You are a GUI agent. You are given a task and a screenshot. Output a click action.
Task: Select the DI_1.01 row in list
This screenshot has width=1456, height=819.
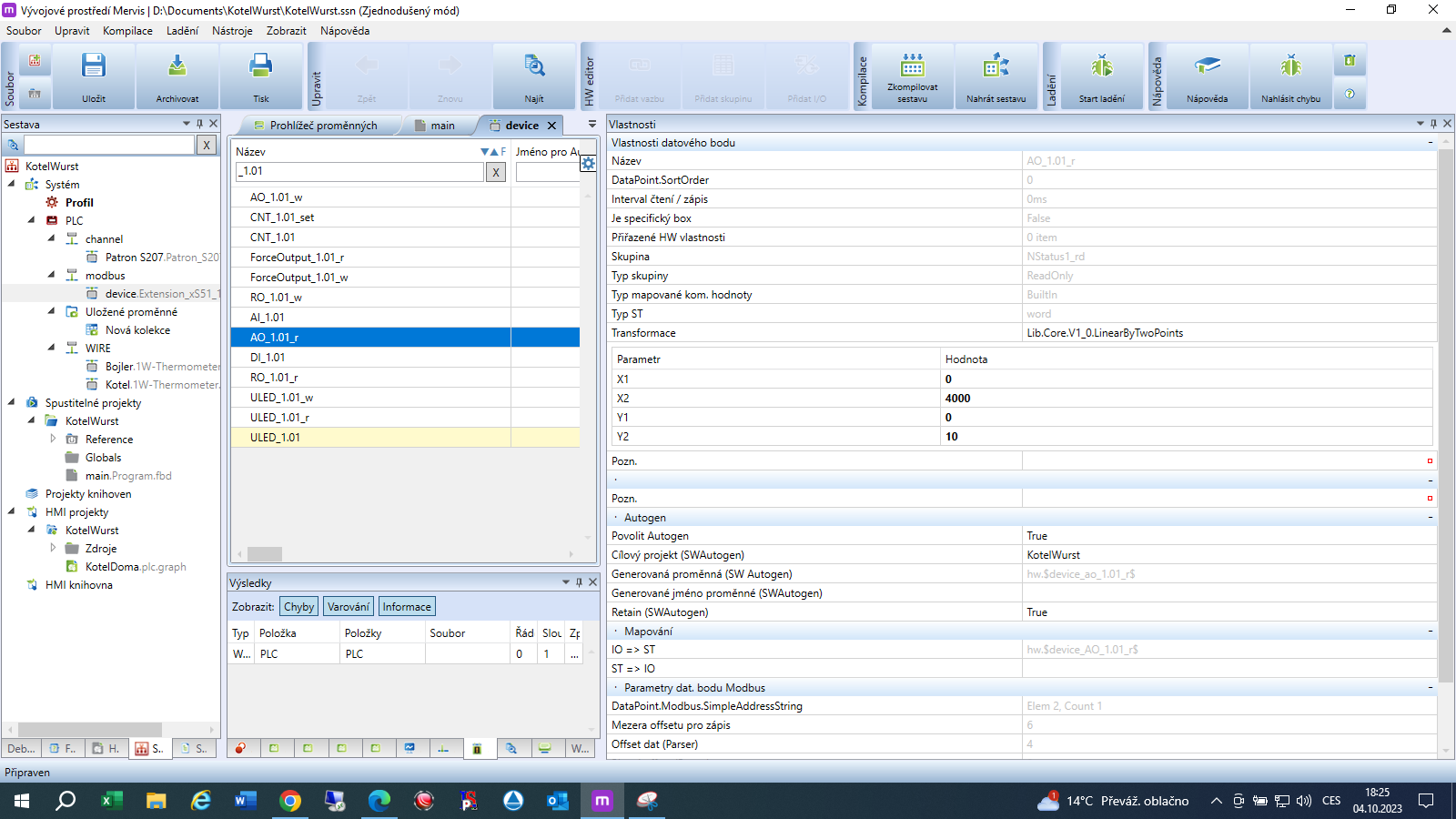coord(268,358)
